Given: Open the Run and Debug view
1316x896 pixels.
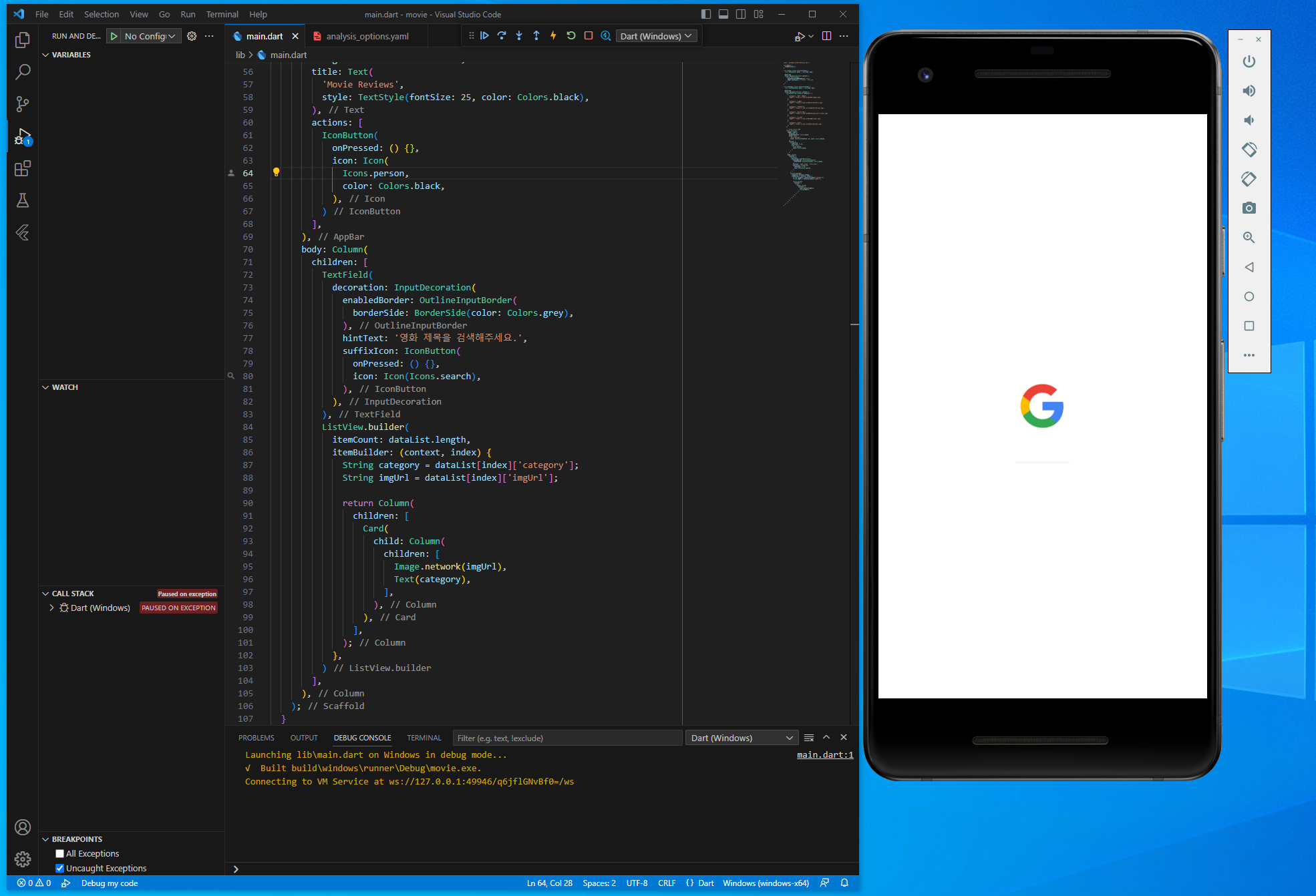Looking at the screenshot, I should pyautogui.click(x=23, y=137).
